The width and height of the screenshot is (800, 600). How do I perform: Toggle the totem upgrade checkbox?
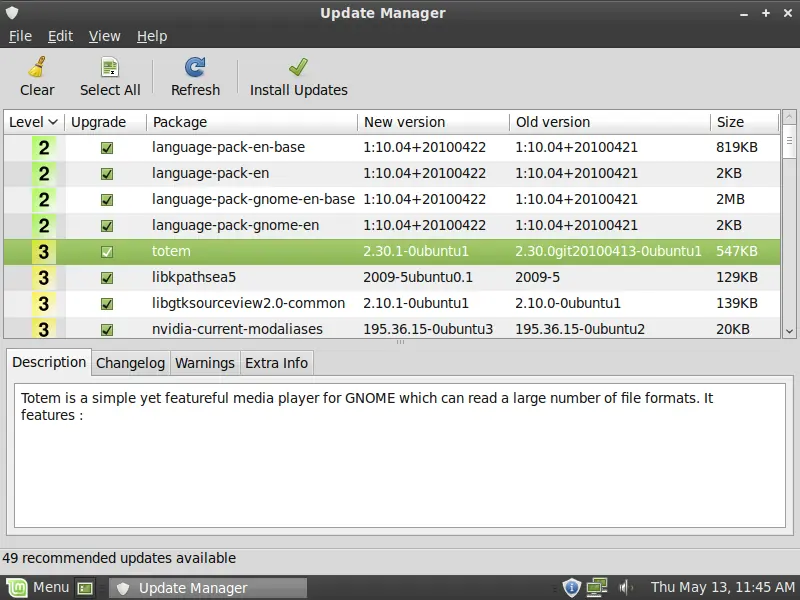tap(107, 252)
